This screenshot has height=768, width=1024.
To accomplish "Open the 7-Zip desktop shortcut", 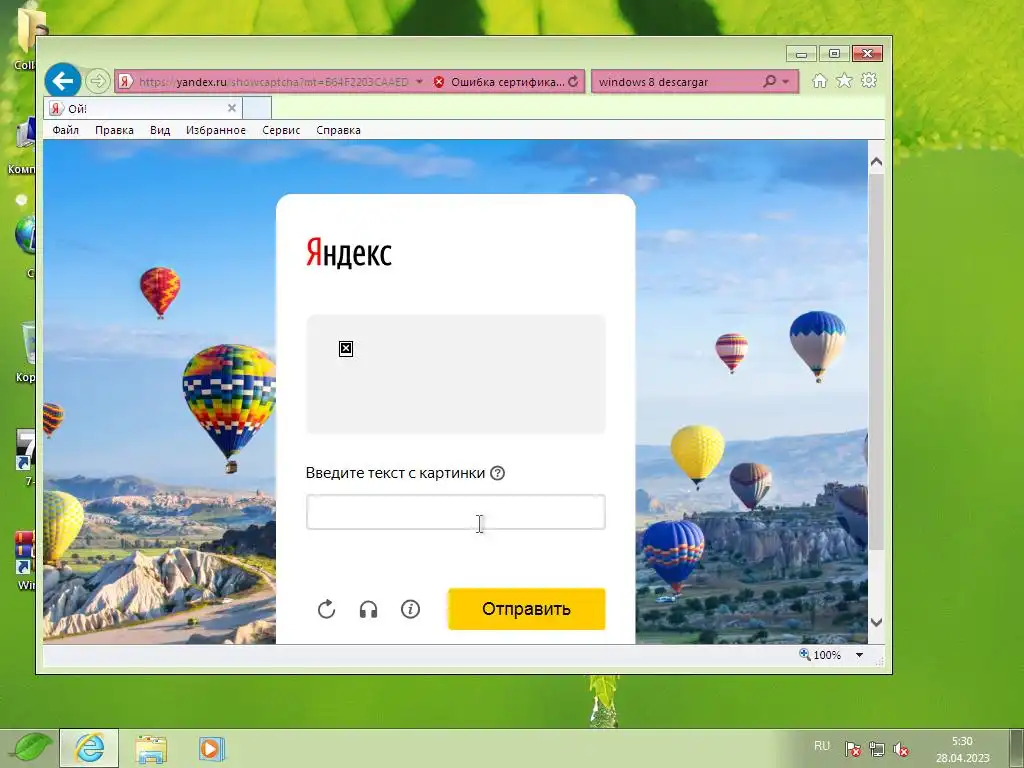I will pyautogui.click(x=26, y=457).
